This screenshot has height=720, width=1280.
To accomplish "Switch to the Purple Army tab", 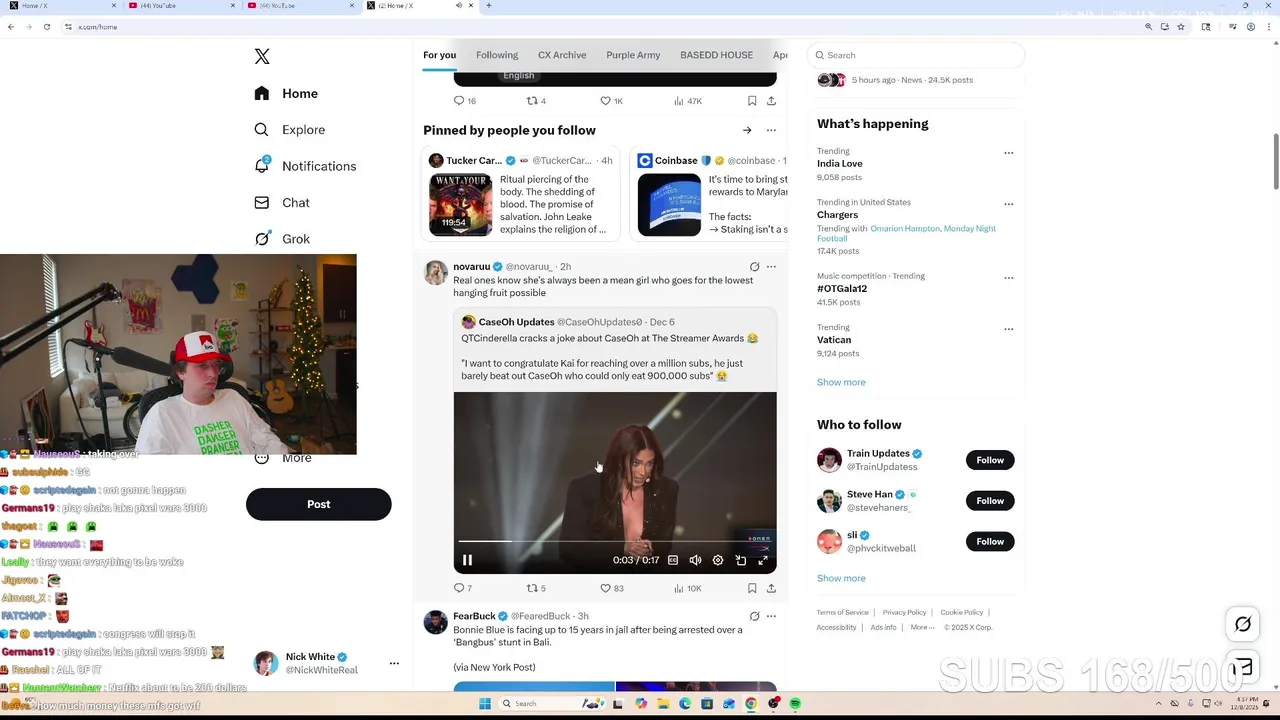I will (x=633, y=55).
